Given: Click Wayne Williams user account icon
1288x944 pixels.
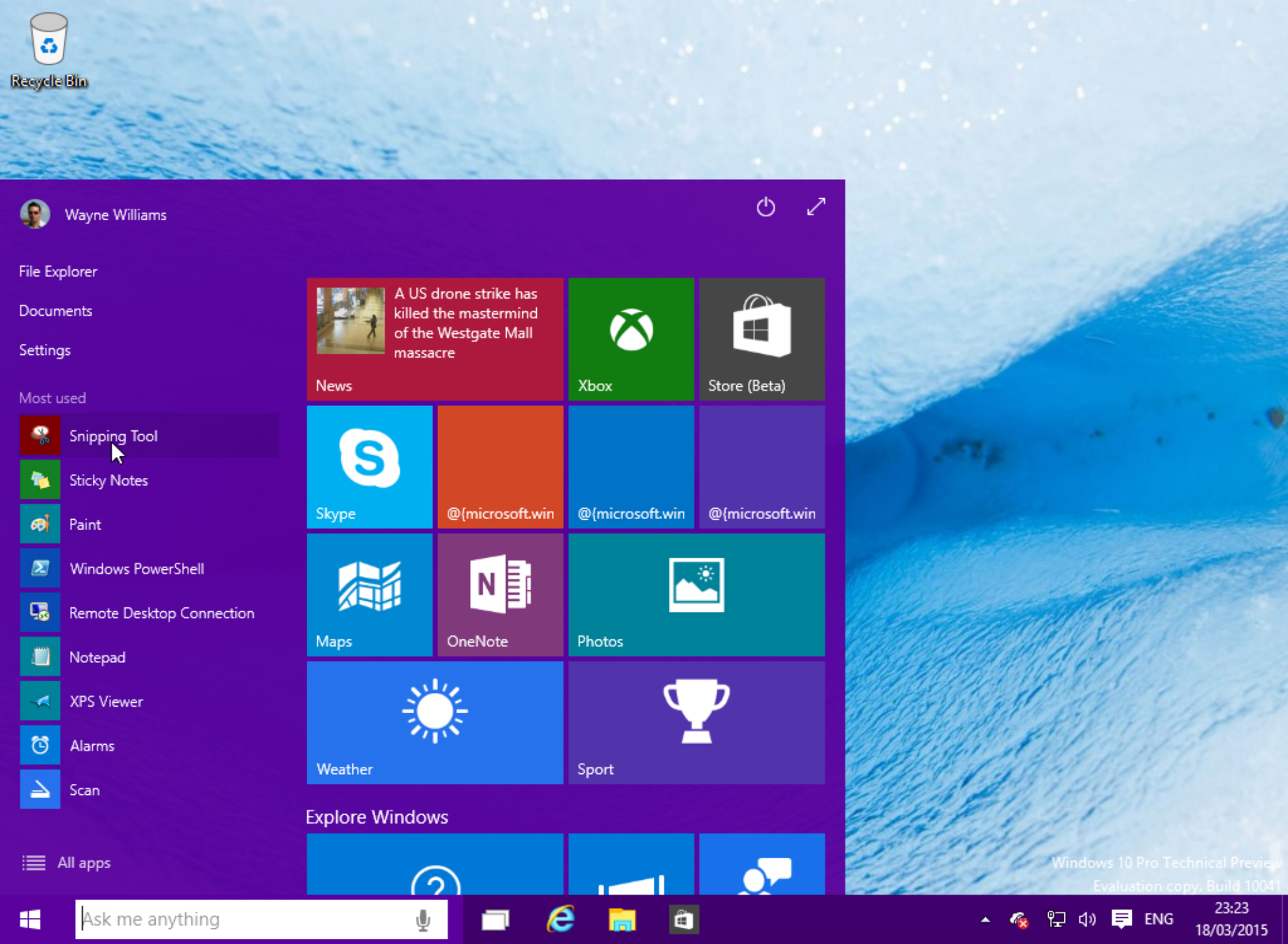Looking at the screenshot, I should coord(35,212).
